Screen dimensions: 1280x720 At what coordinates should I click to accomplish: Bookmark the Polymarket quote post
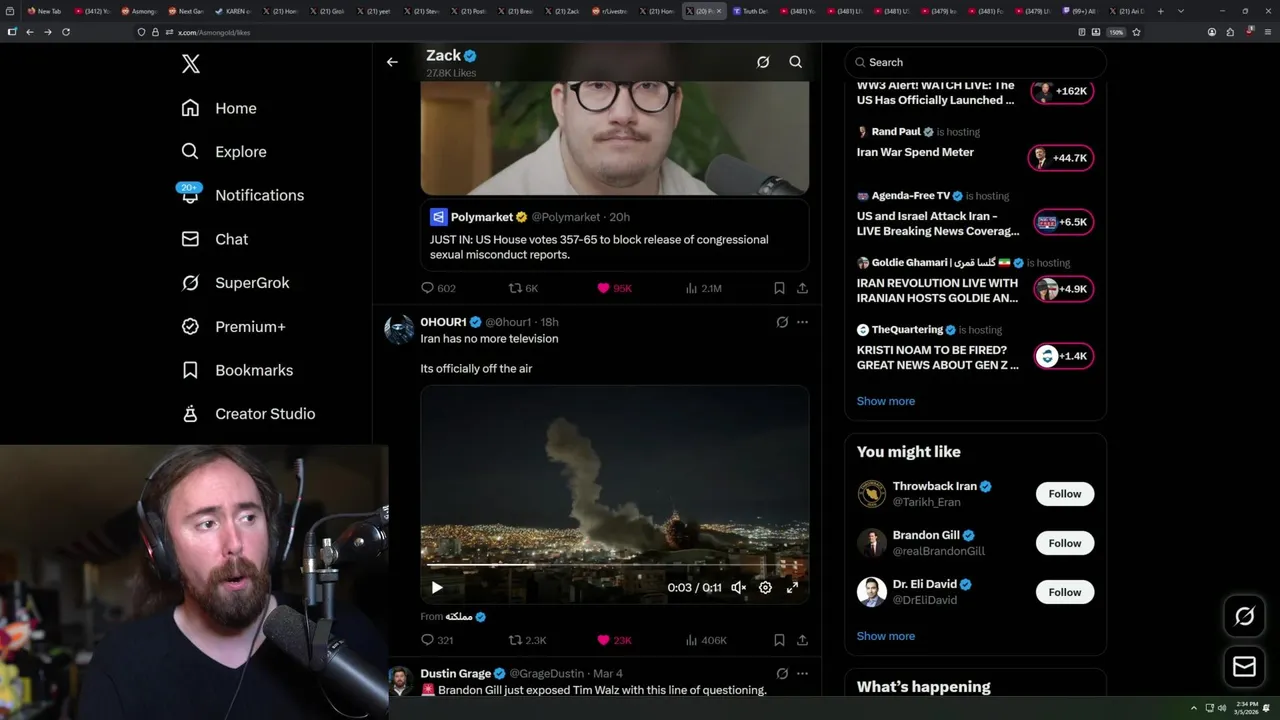tap(779, 288)
